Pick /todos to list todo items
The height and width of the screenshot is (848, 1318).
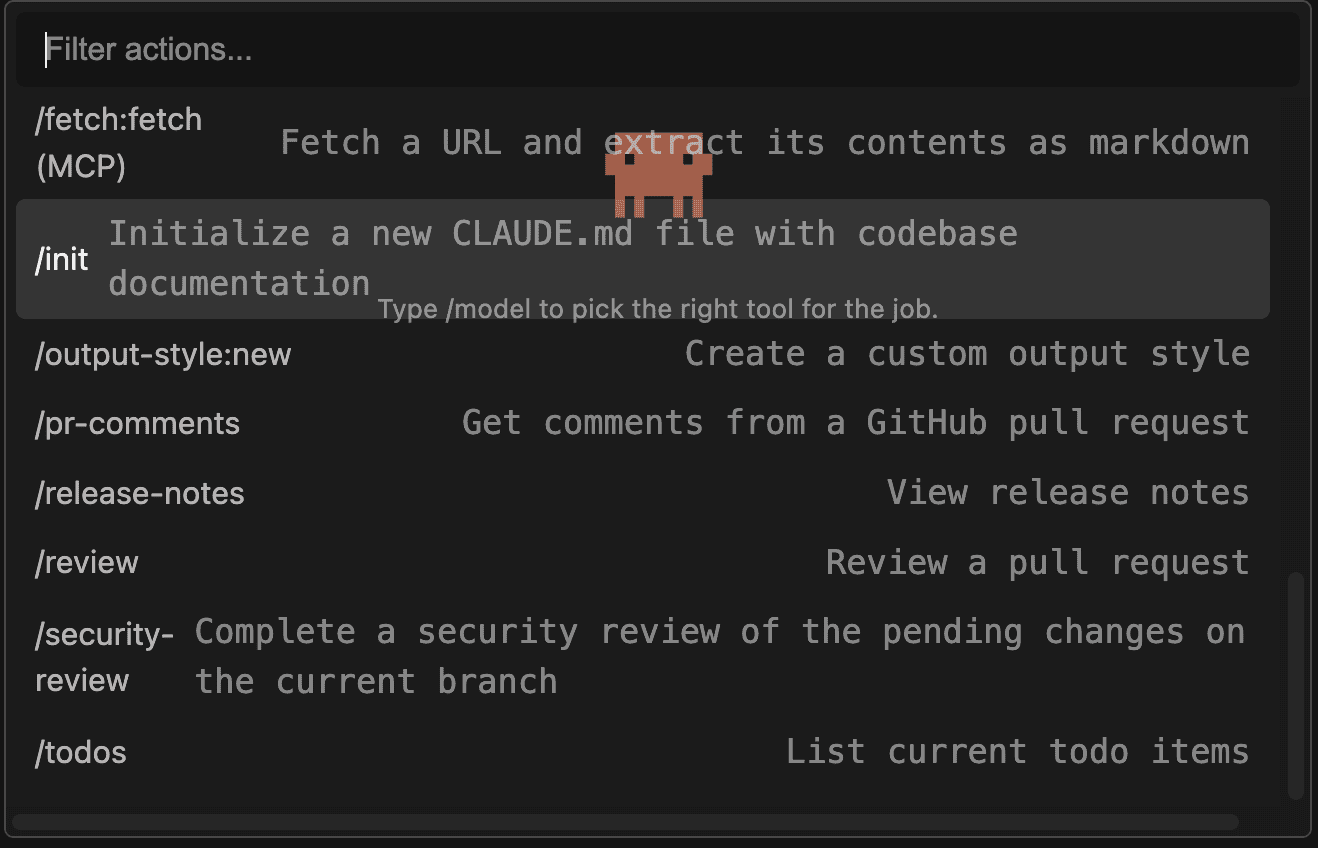[80, 752]
